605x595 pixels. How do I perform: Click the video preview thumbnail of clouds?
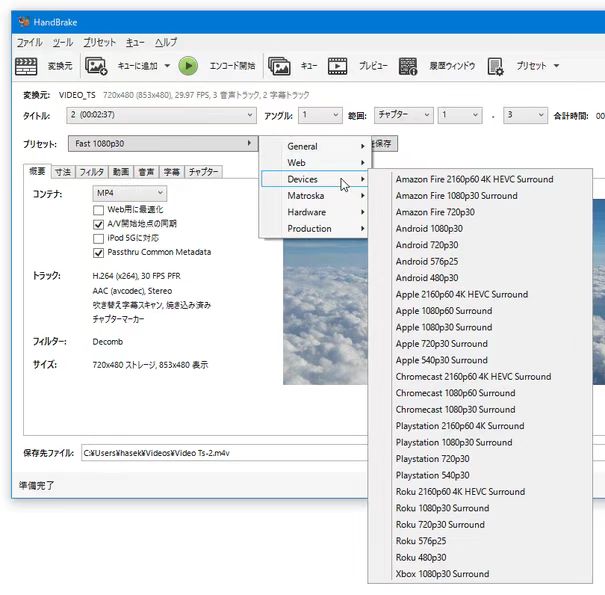point(325,311)
